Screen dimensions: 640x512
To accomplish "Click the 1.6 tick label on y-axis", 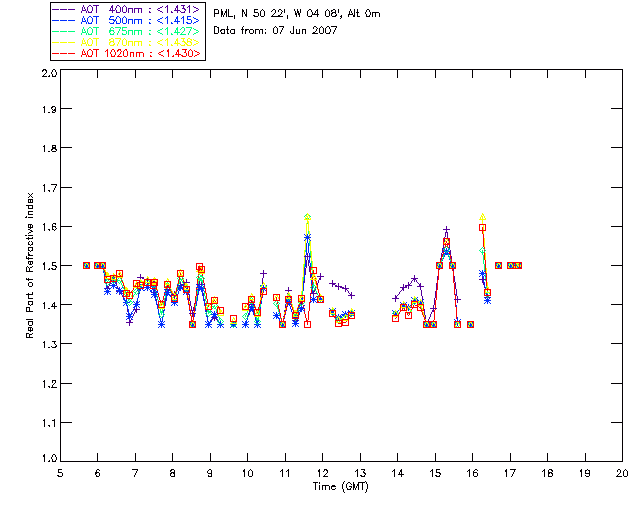I will click(x=49, y=227).
